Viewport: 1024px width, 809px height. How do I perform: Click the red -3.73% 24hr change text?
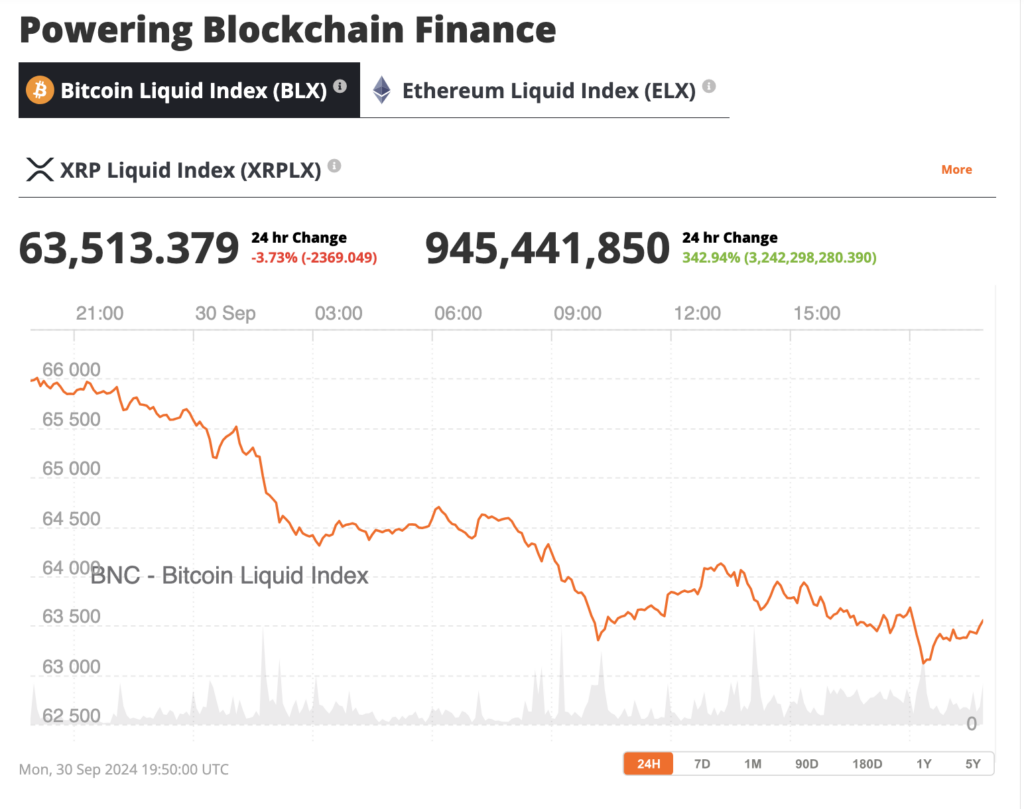[314, 257]
